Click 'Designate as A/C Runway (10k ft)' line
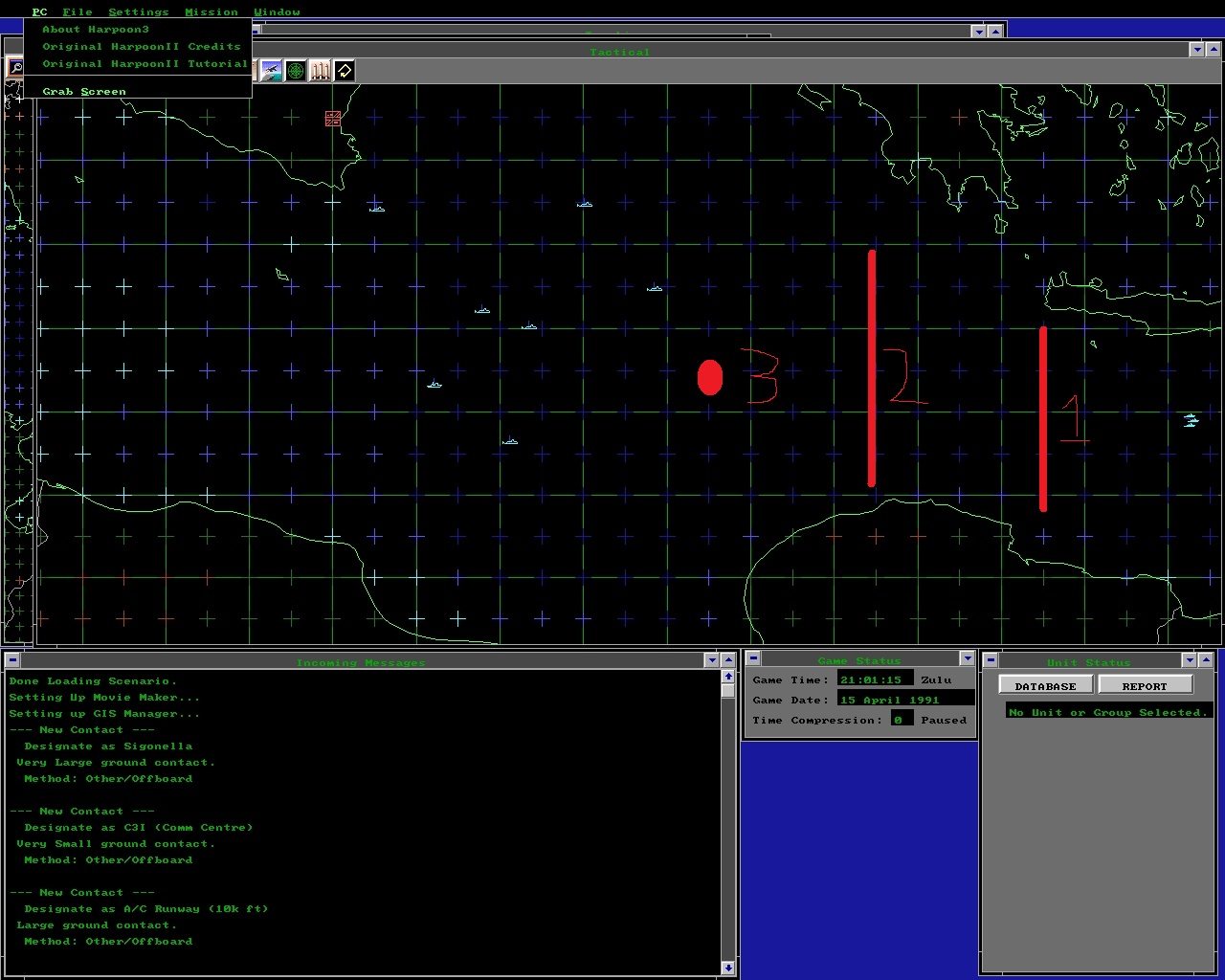The width and height of the screenshot is (1225, 980). click(146, 909)
